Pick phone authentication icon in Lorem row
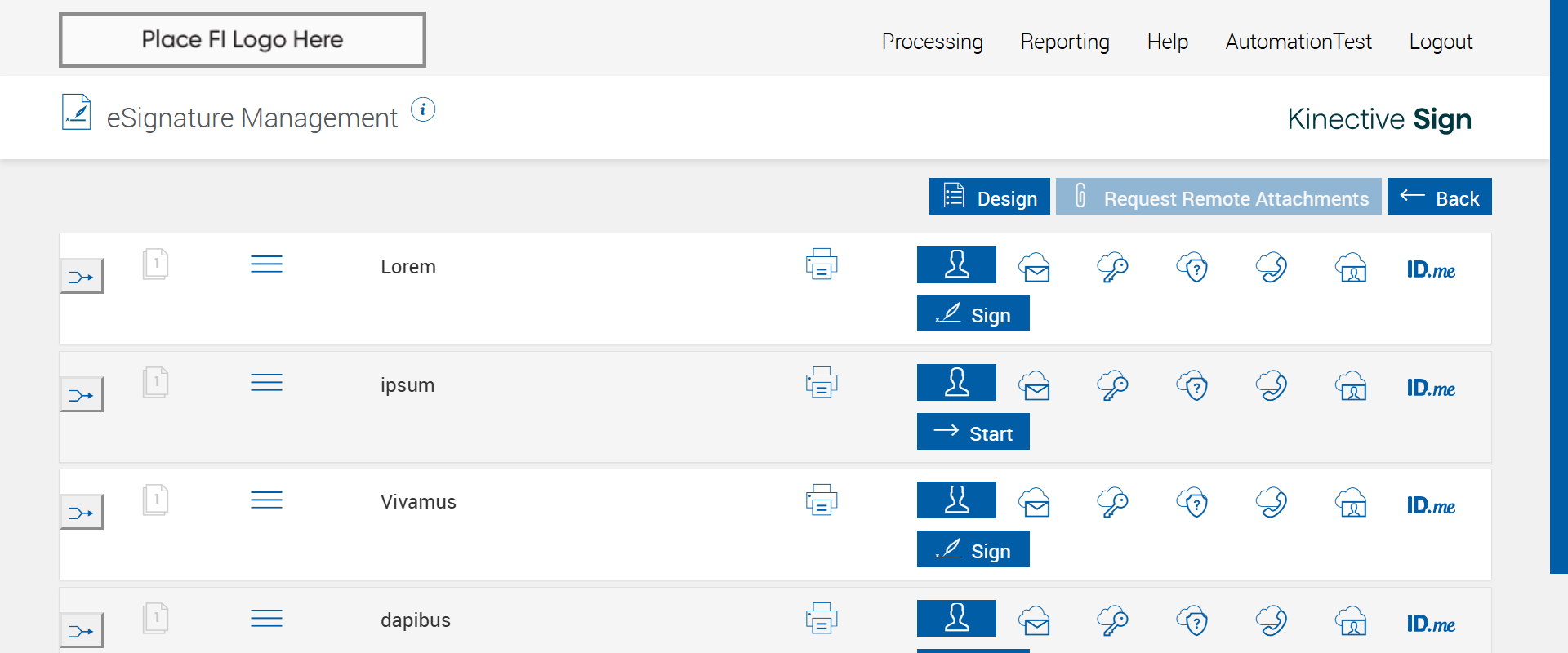 click(1272, 268)
